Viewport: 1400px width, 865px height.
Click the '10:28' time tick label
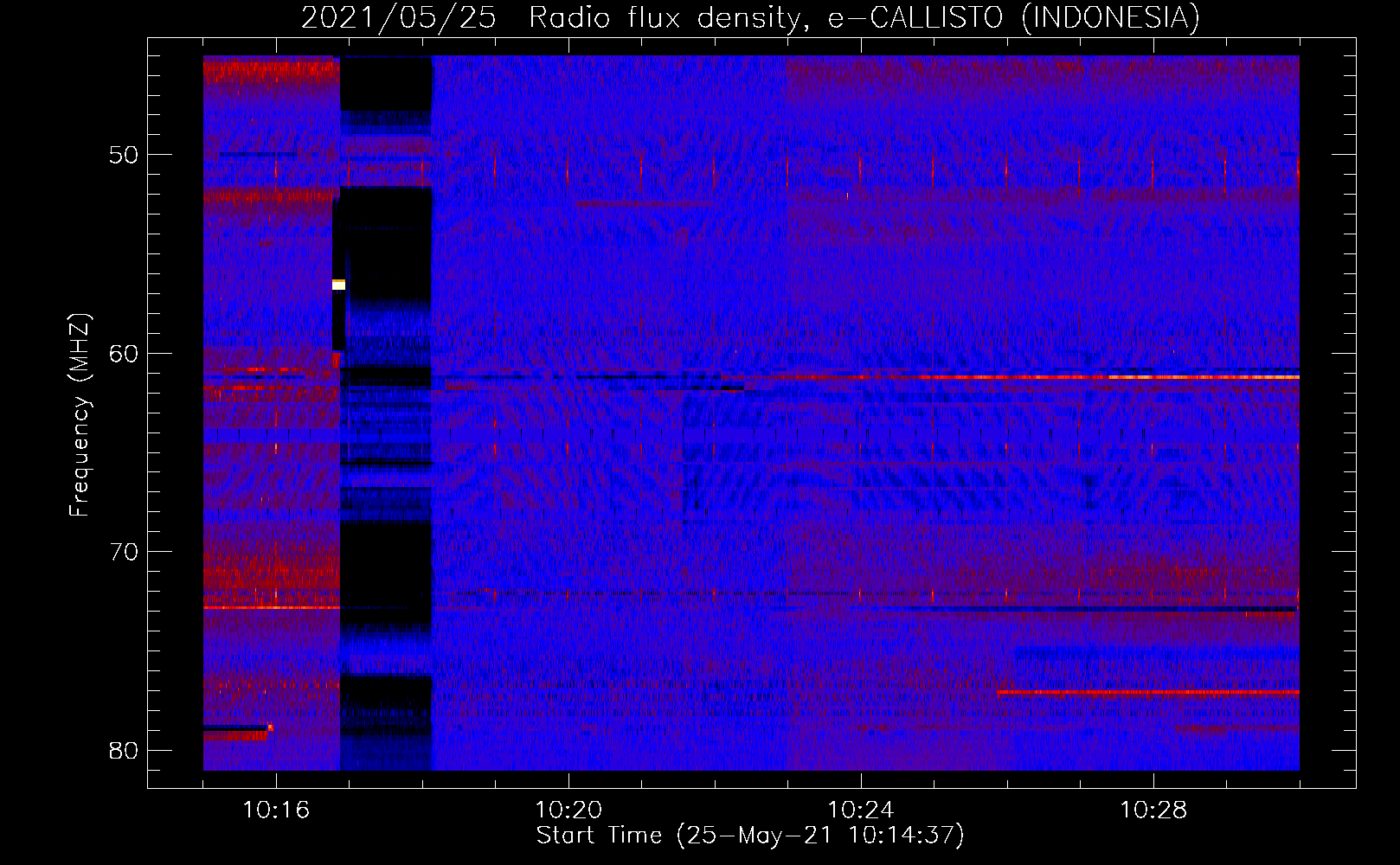(1153, 811)
